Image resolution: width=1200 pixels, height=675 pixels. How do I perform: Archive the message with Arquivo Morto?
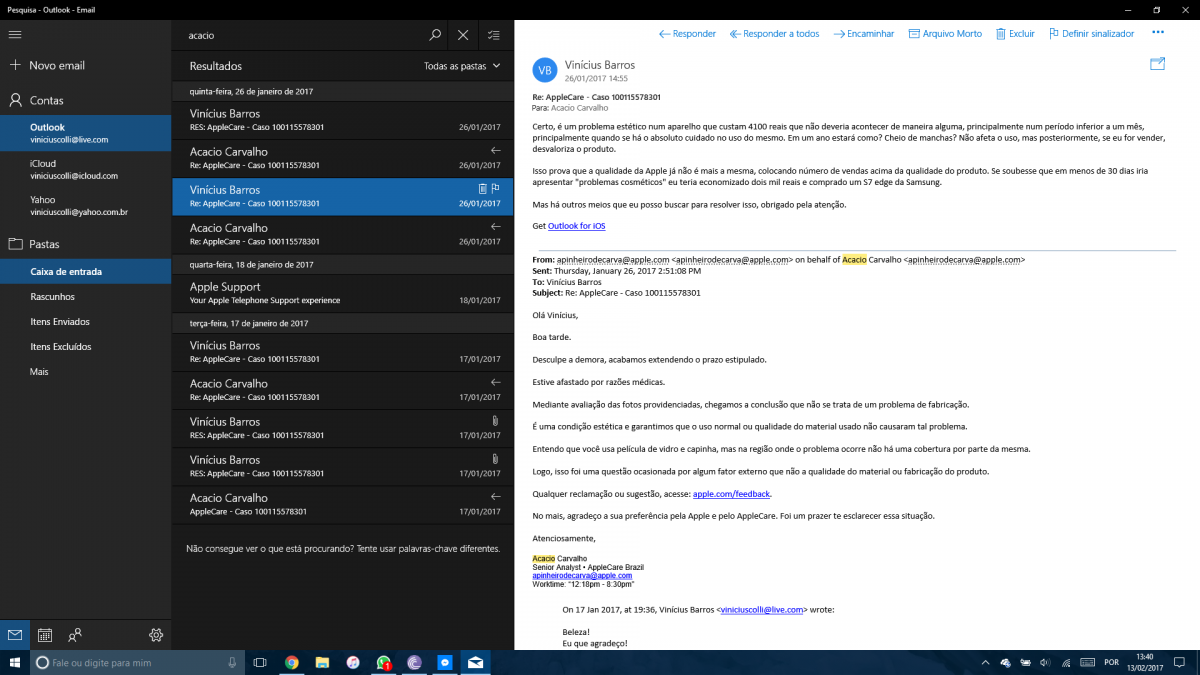click(x=945, y=33)
